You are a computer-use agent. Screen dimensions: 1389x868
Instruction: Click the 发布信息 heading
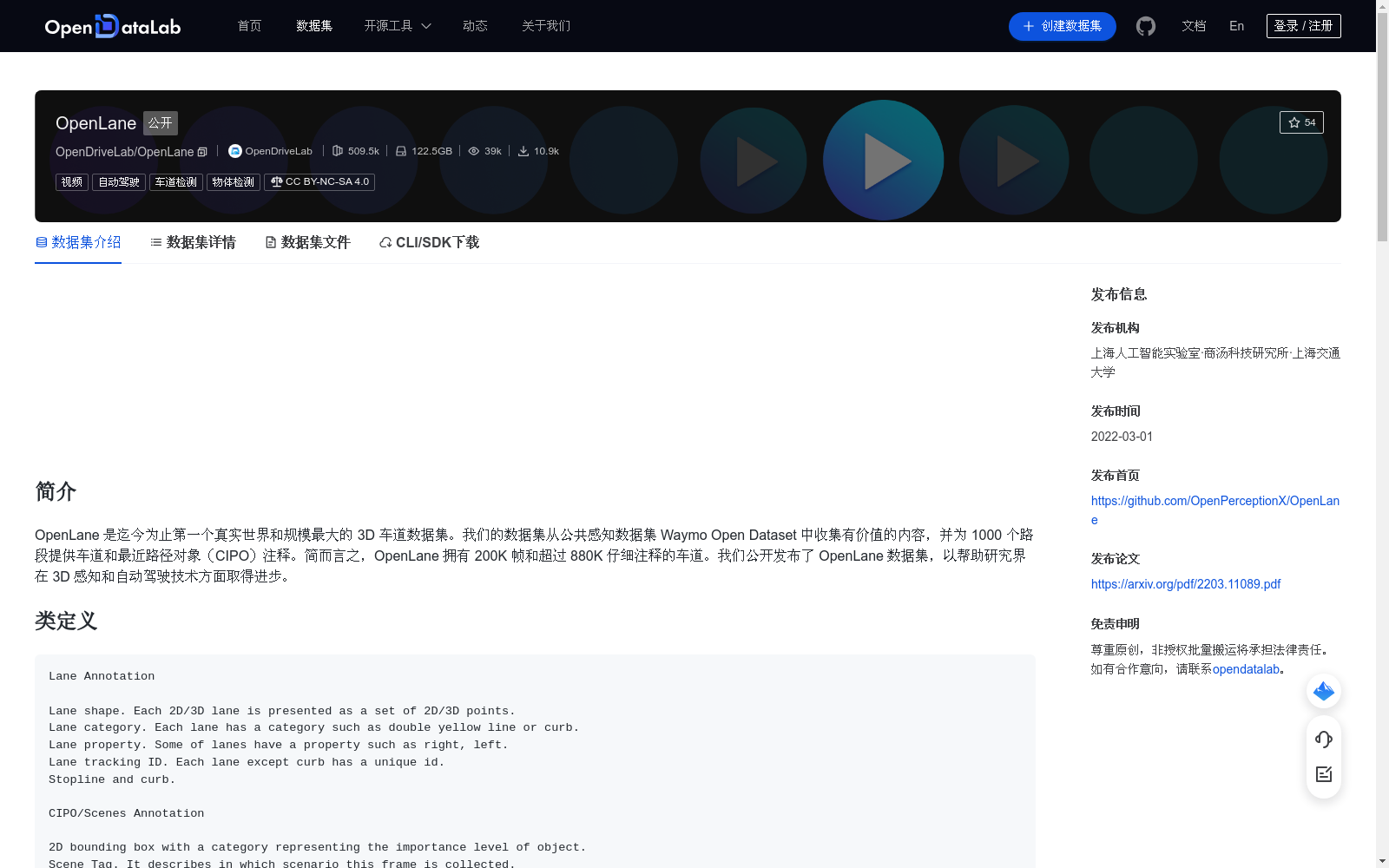pyautogui.click(x=1119, y=294)
